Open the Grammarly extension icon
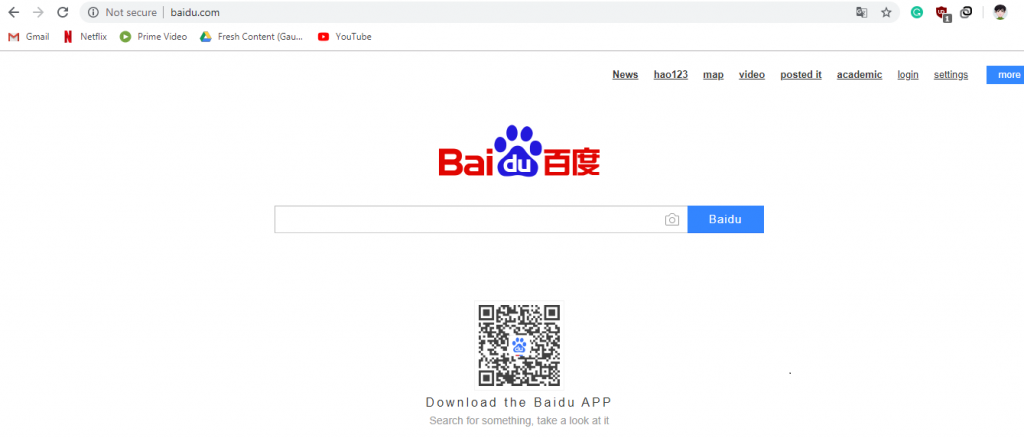 coord(917,12)
